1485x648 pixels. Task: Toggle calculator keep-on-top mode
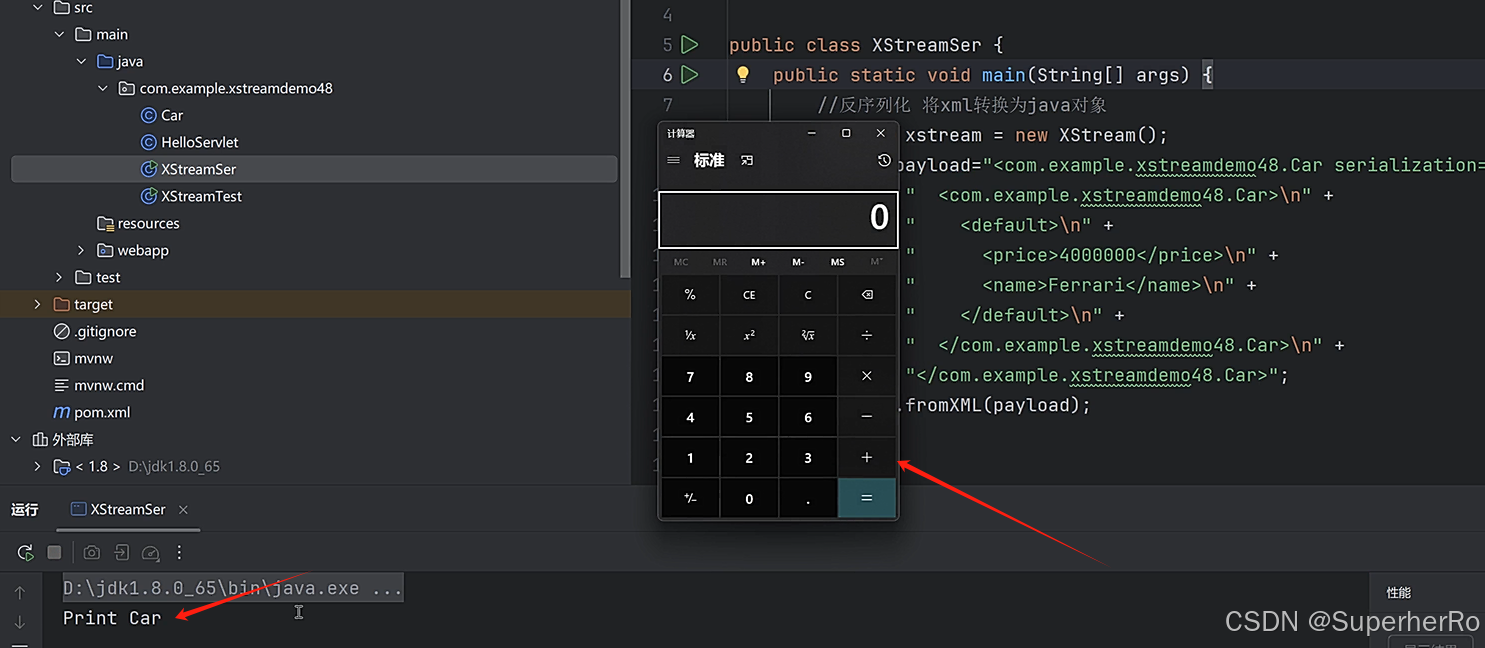pos(747,160)
